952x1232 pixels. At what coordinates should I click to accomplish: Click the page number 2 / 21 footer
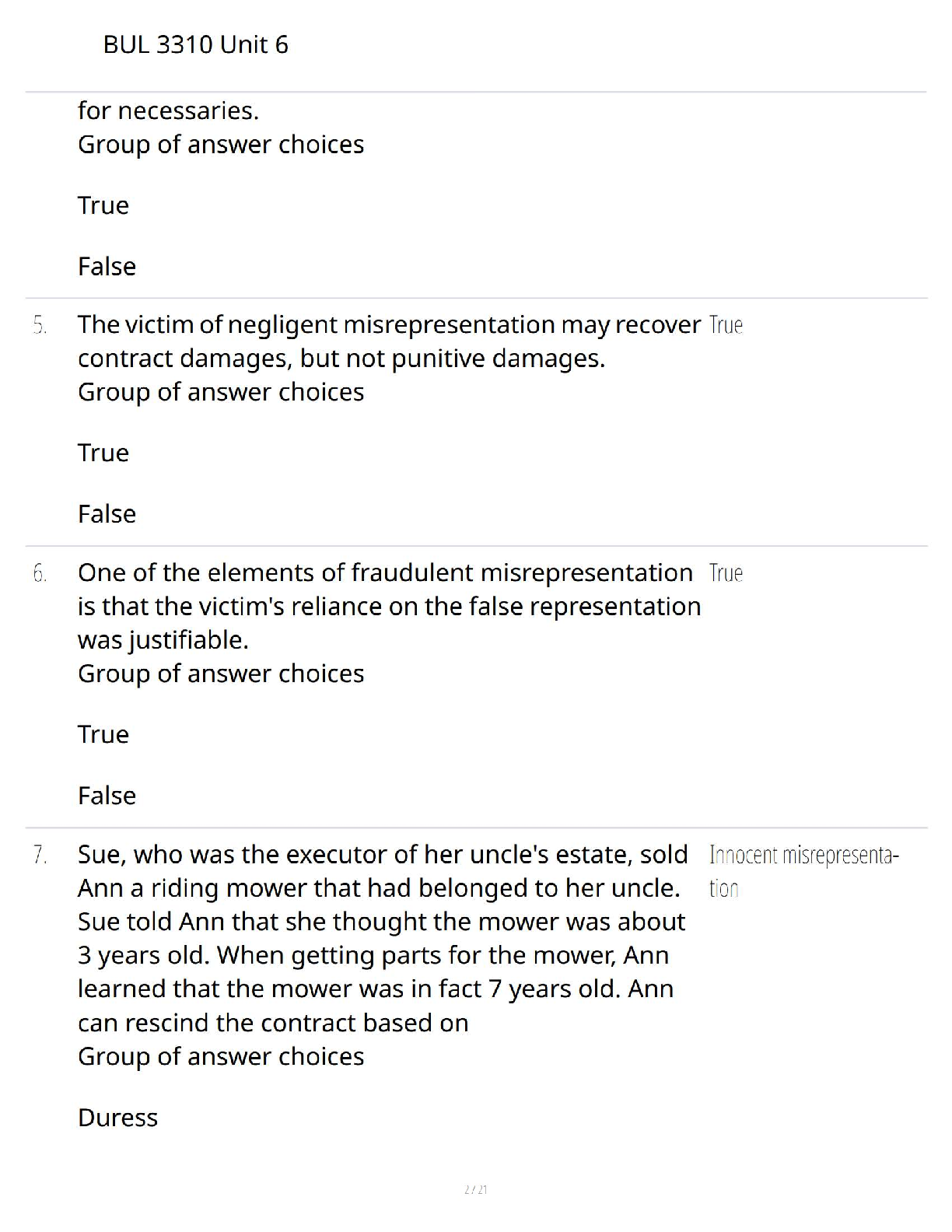475,1189
